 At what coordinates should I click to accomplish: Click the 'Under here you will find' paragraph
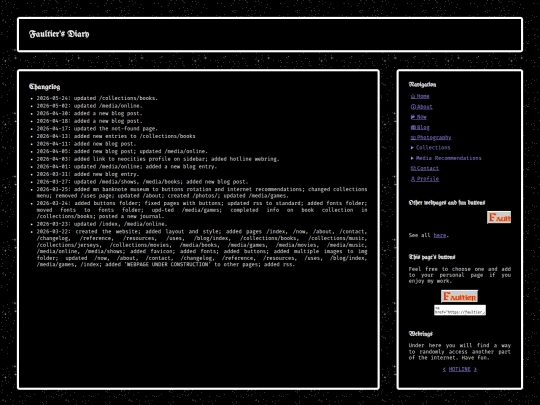[460, 352]
